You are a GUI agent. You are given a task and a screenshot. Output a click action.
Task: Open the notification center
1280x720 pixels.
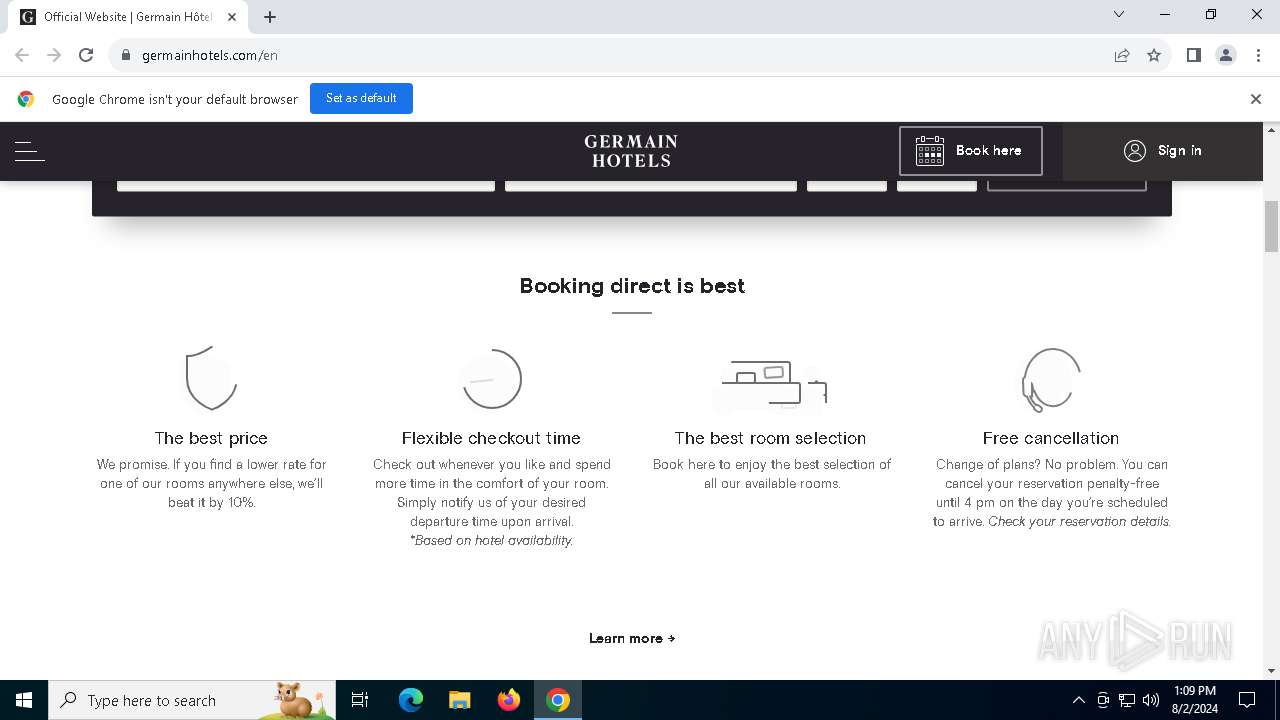coord(1247,700)
